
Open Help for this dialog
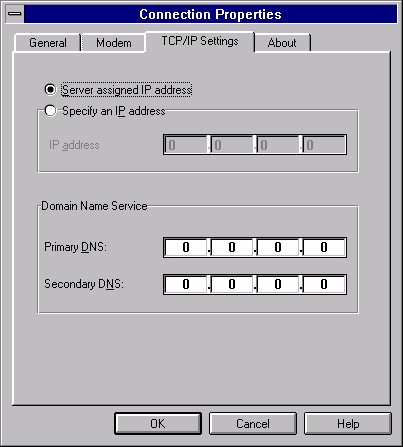[348, 424]
